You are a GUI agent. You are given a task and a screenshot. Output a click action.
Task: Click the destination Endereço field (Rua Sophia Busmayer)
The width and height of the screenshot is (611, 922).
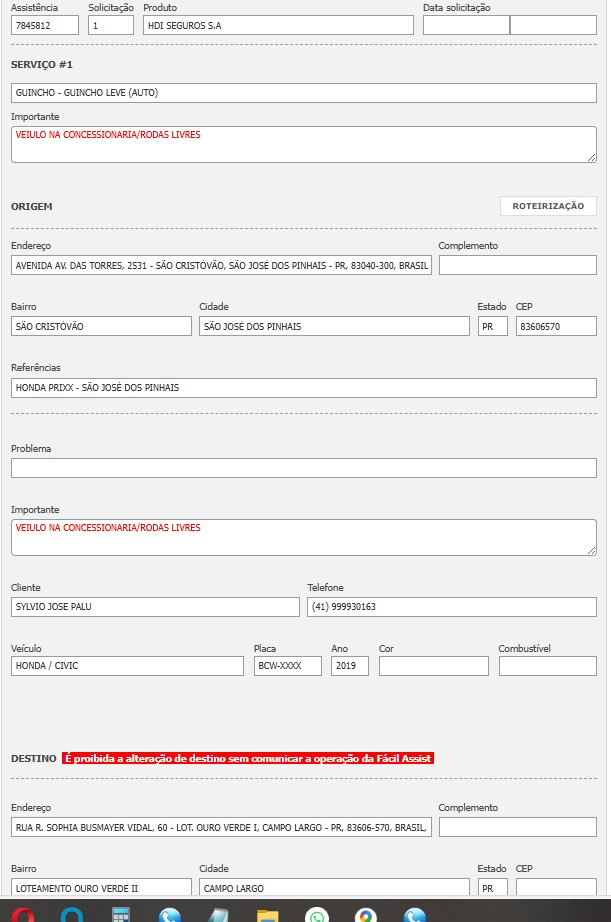(x=221, y=827)
